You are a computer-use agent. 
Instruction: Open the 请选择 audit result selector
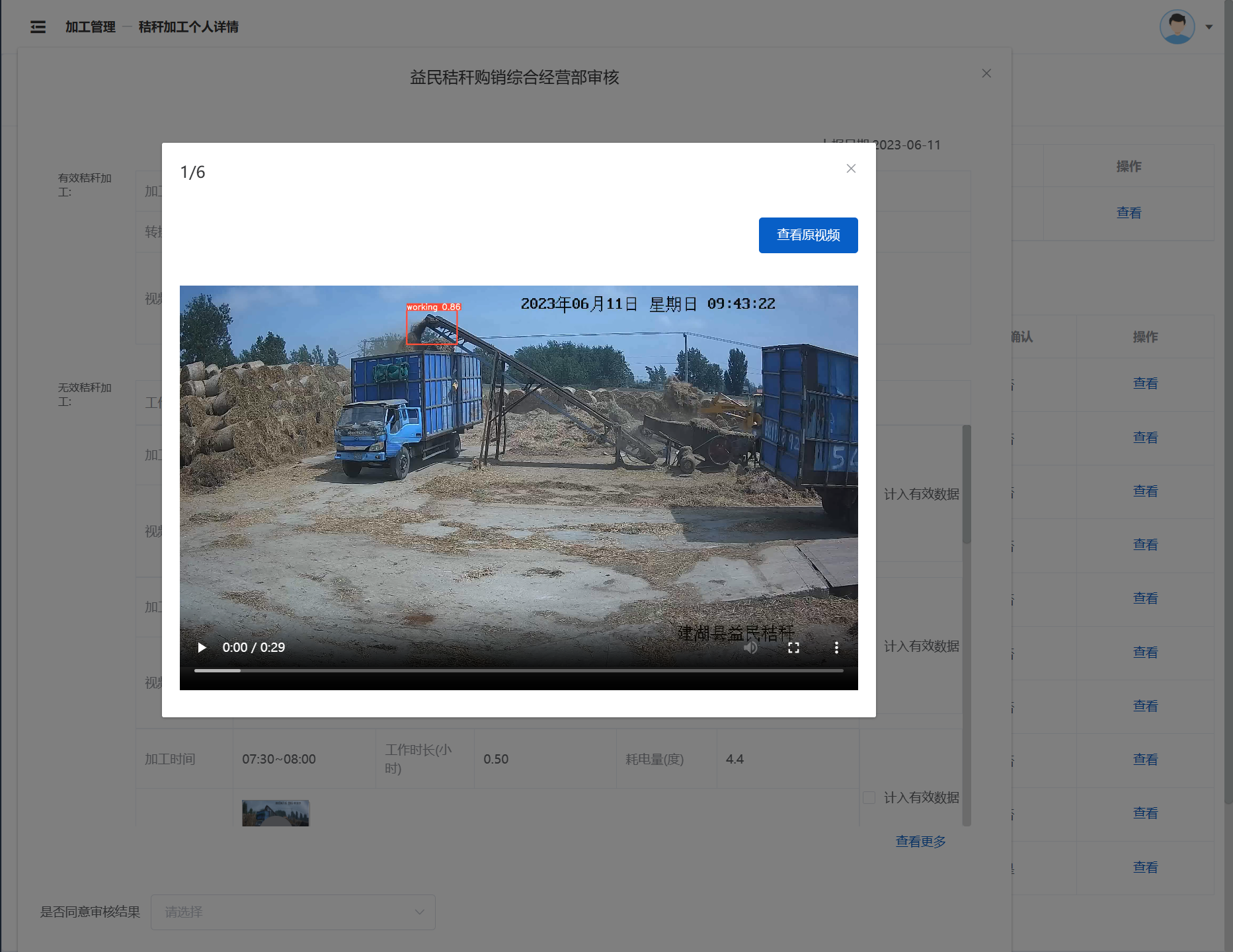pos(293,912)
